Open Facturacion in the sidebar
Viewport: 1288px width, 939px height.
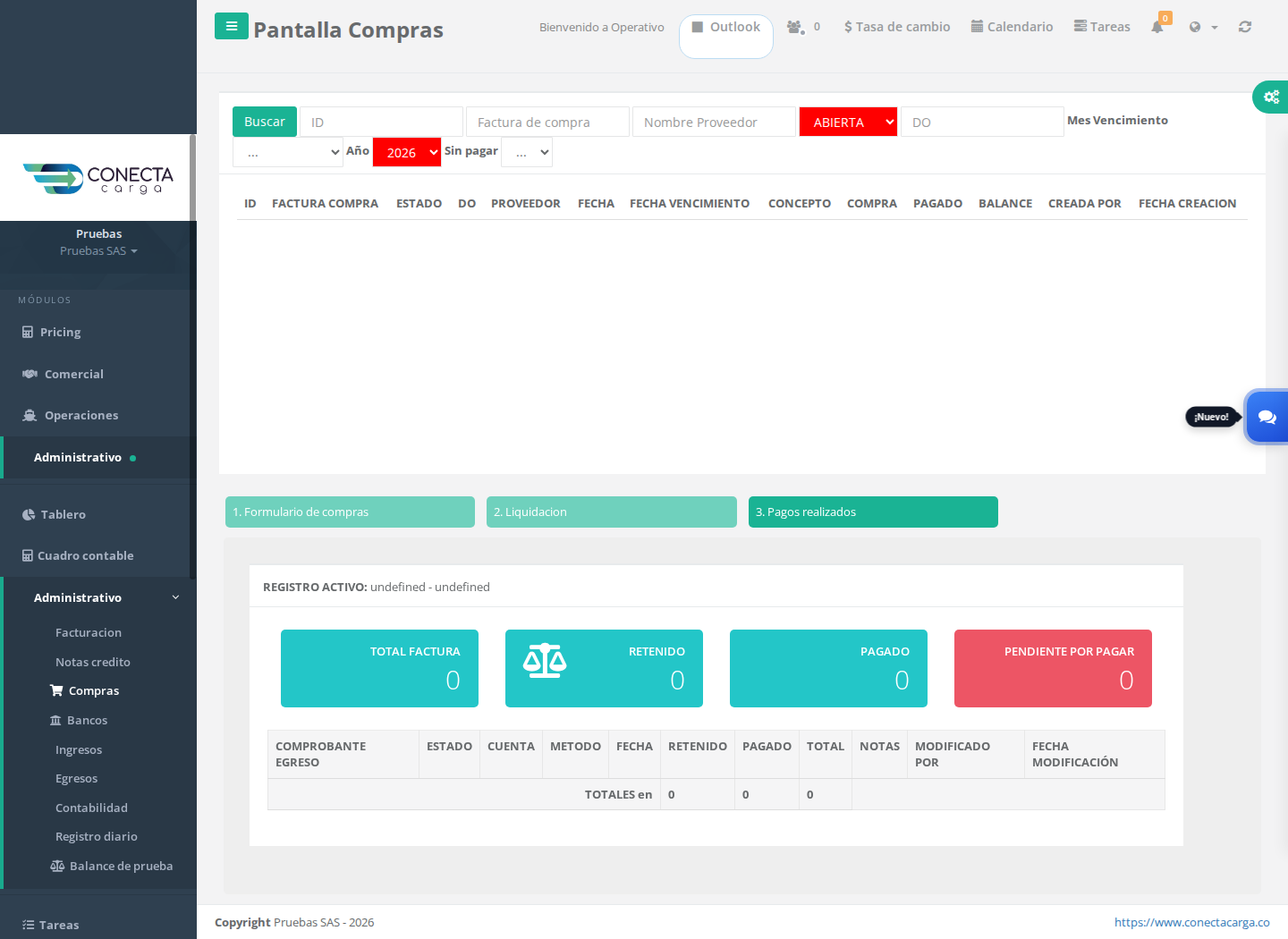click(89, 632)
